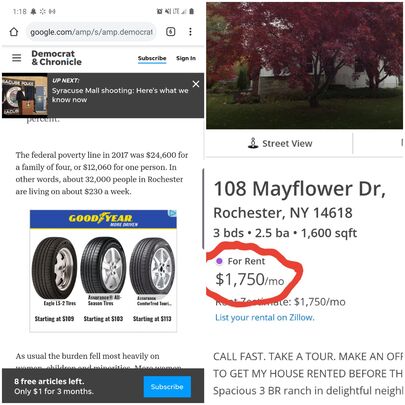The height and width of the screenshot is (405, 405).
Task: Tap the URL address bar
Action: pyautogui.click(x=91, y=32)
